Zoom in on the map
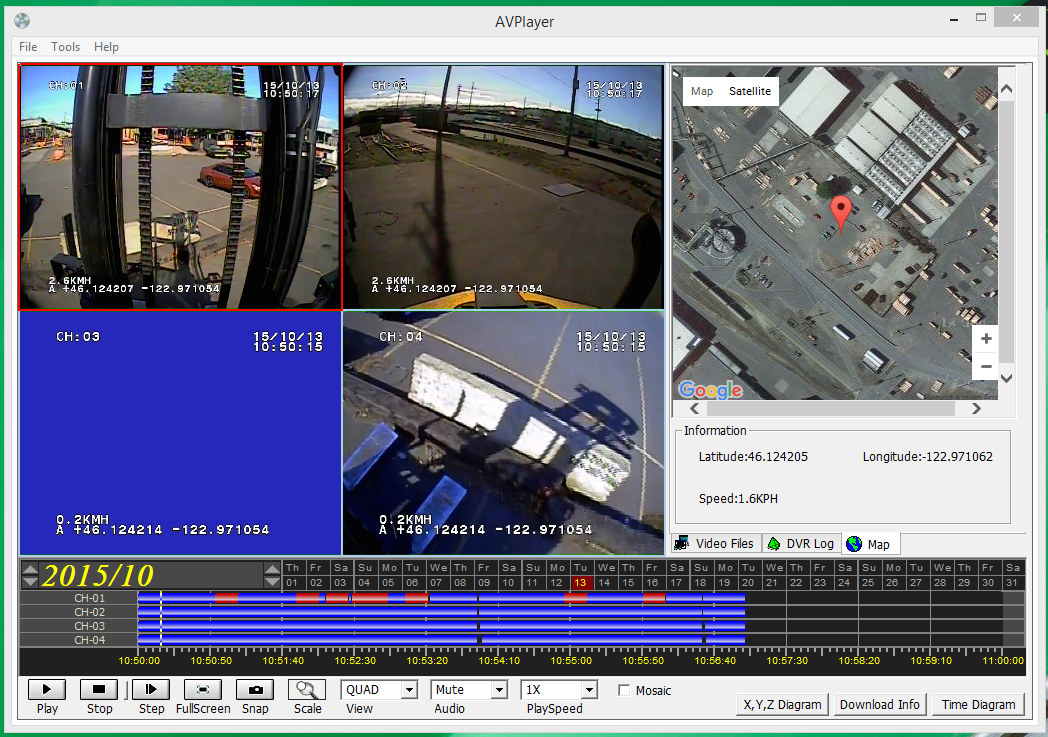The image size is (1048, 737). point(986,339)
